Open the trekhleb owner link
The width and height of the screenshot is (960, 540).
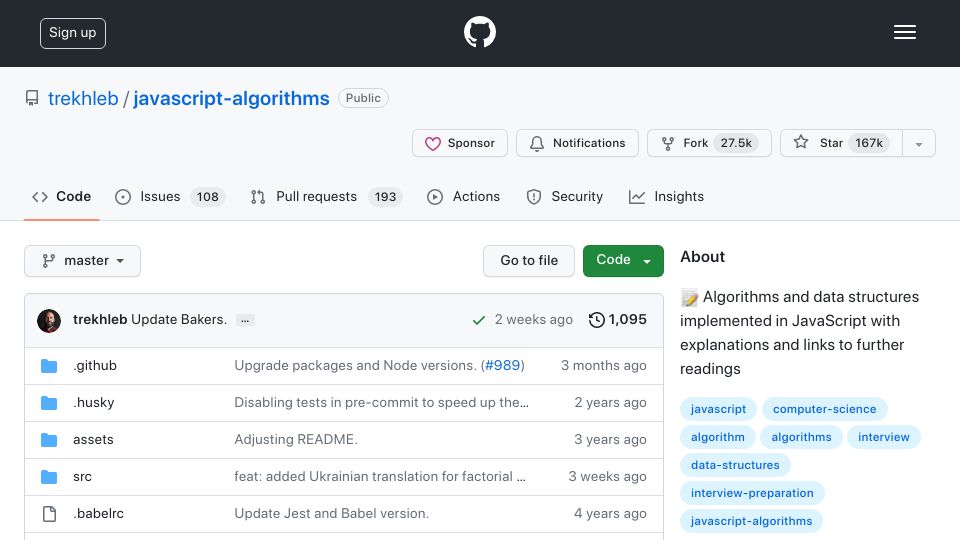(x=83, y=99)
